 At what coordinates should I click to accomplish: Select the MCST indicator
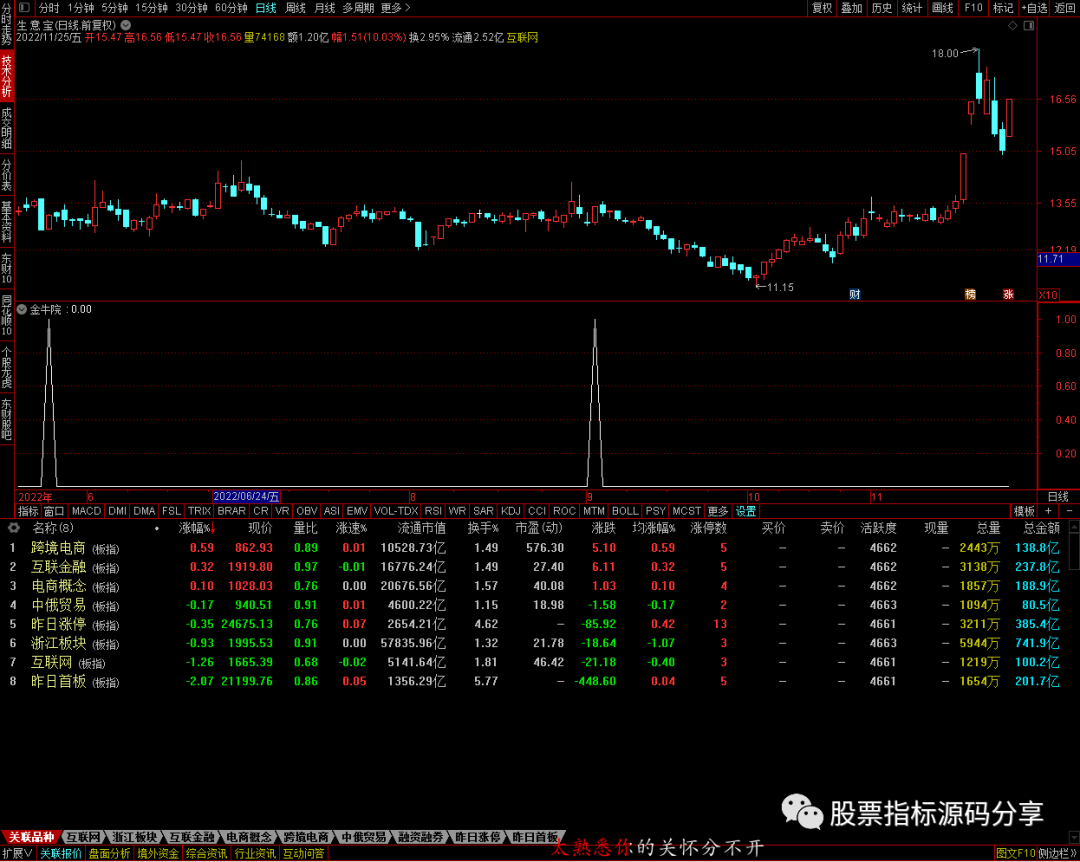pyautogui.click(x=686, y=511)
